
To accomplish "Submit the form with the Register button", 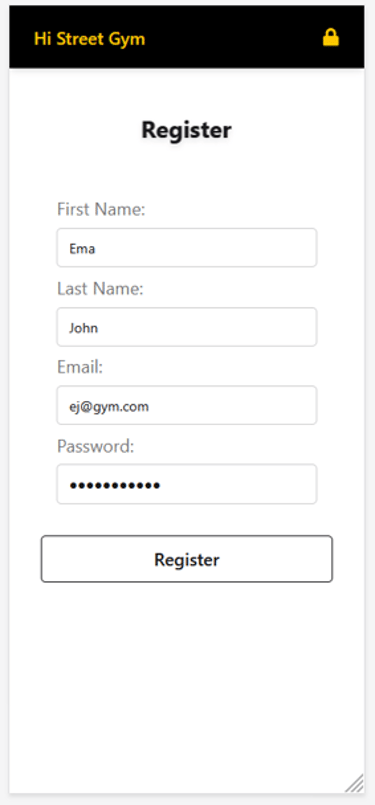I will [186, 559].
